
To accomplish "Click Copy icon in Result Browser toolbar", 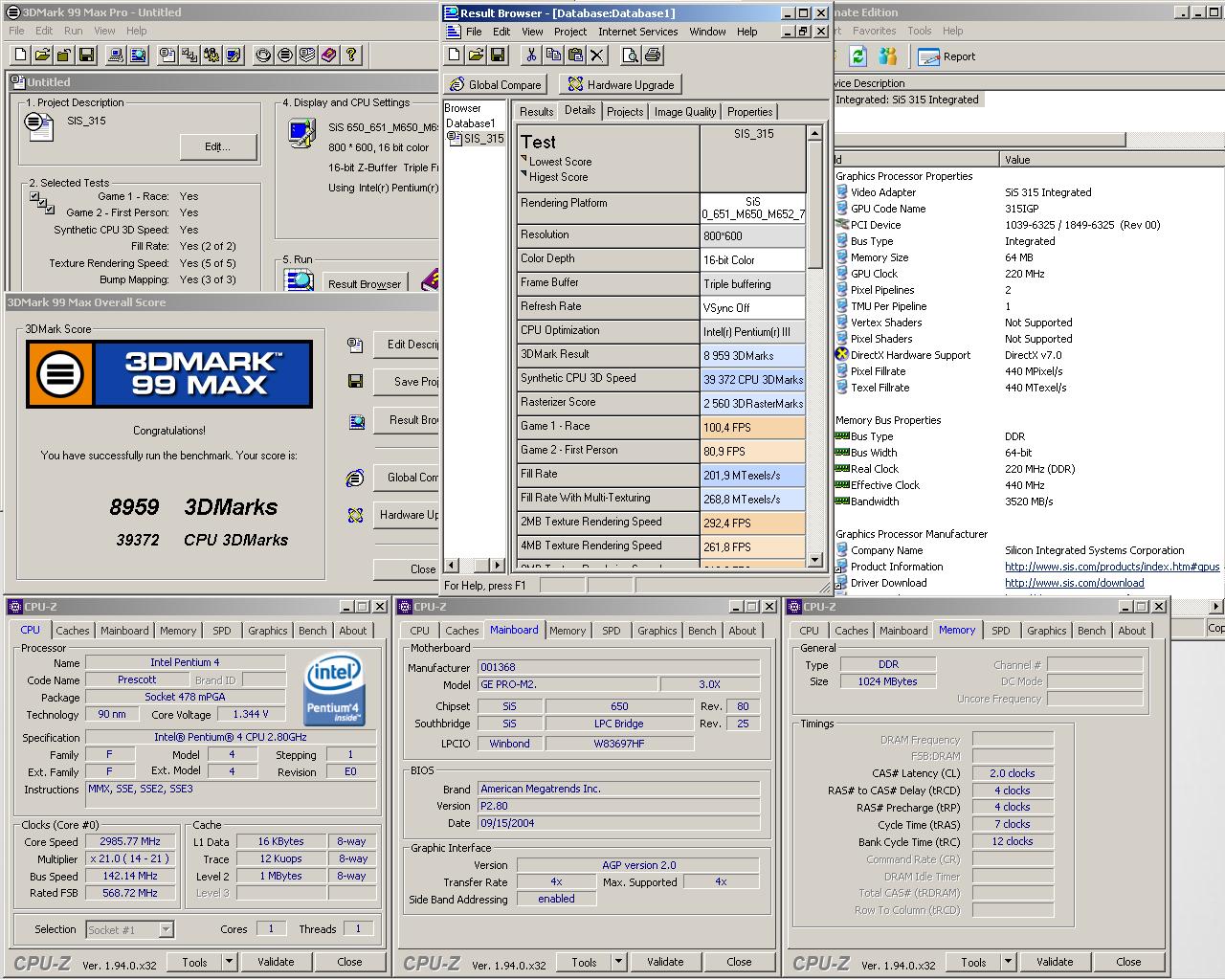I will (553, 56).
